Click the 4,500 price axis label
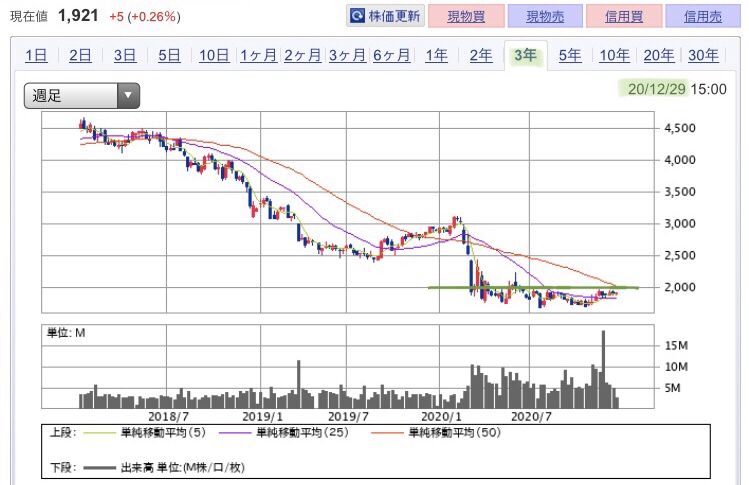The image size is (749, 485). 680,128
